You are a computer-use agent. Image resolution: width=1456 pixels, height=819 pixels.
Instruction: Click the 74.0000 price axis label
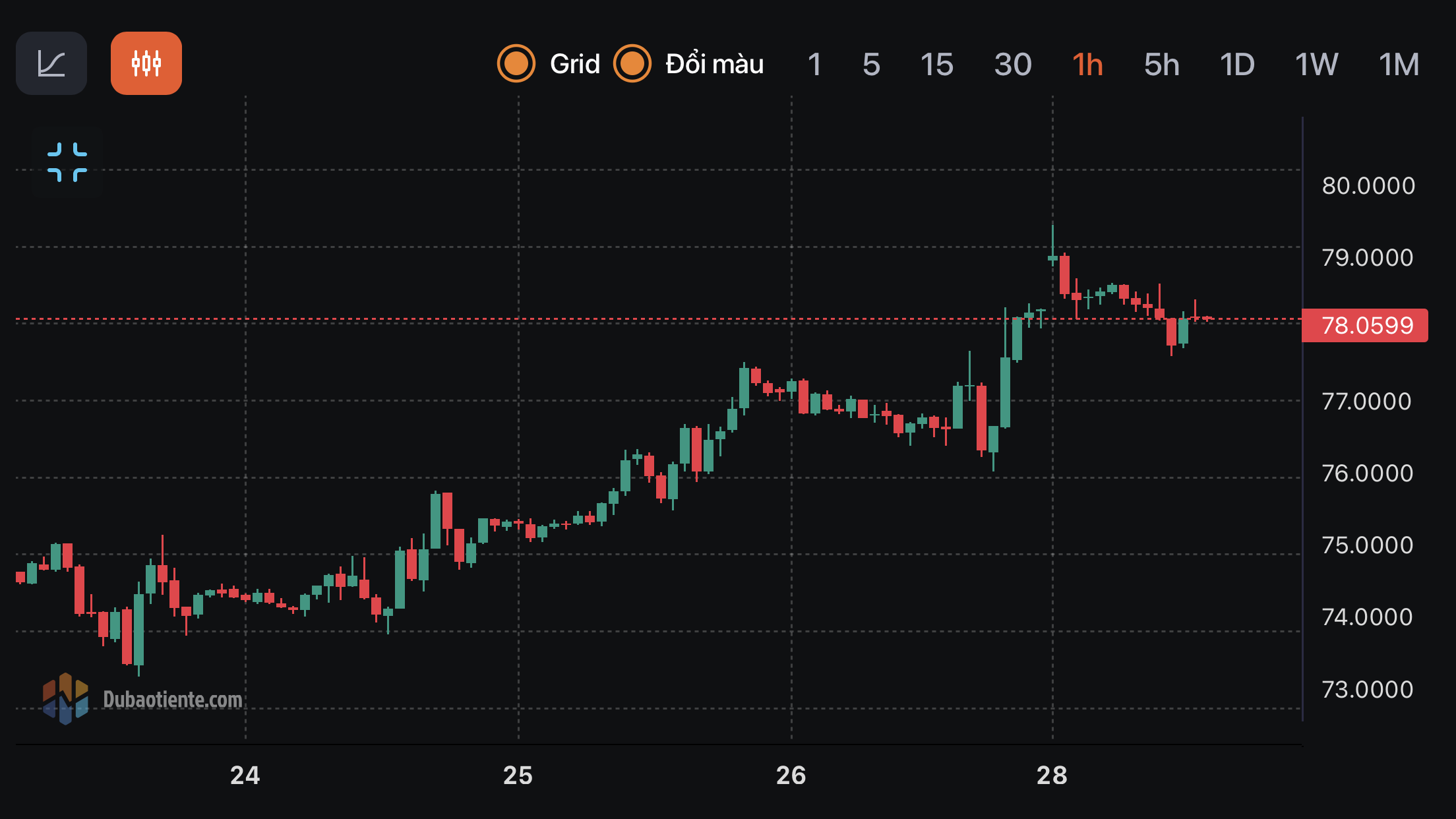tap(1367, 617)
